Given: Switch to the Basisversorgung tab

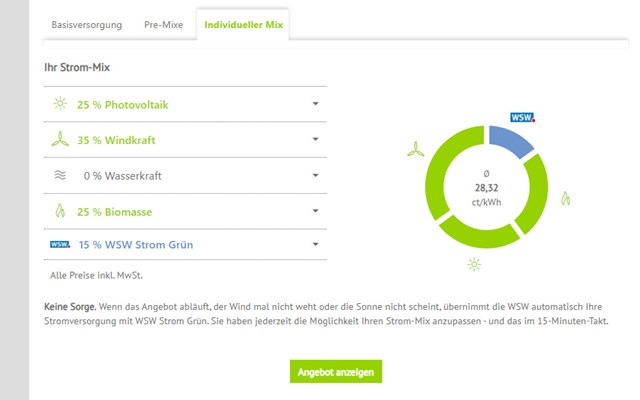Looking at the screenshot, I should 87,25.
